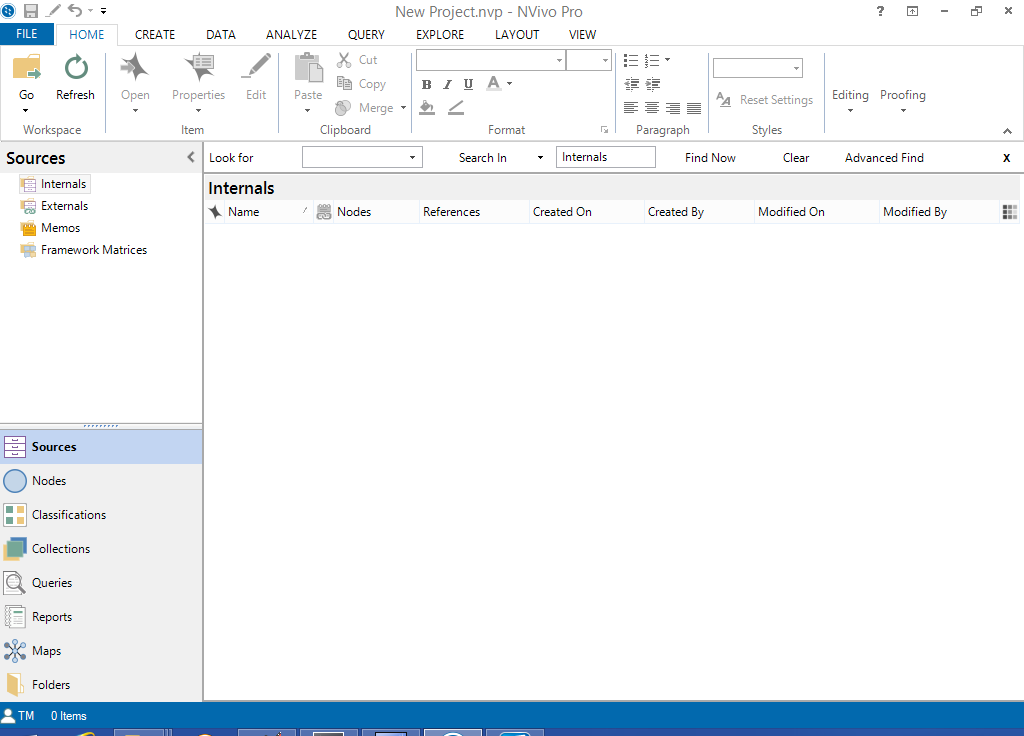
Task: Open the Queries navigation view
Action: [52, 583]
